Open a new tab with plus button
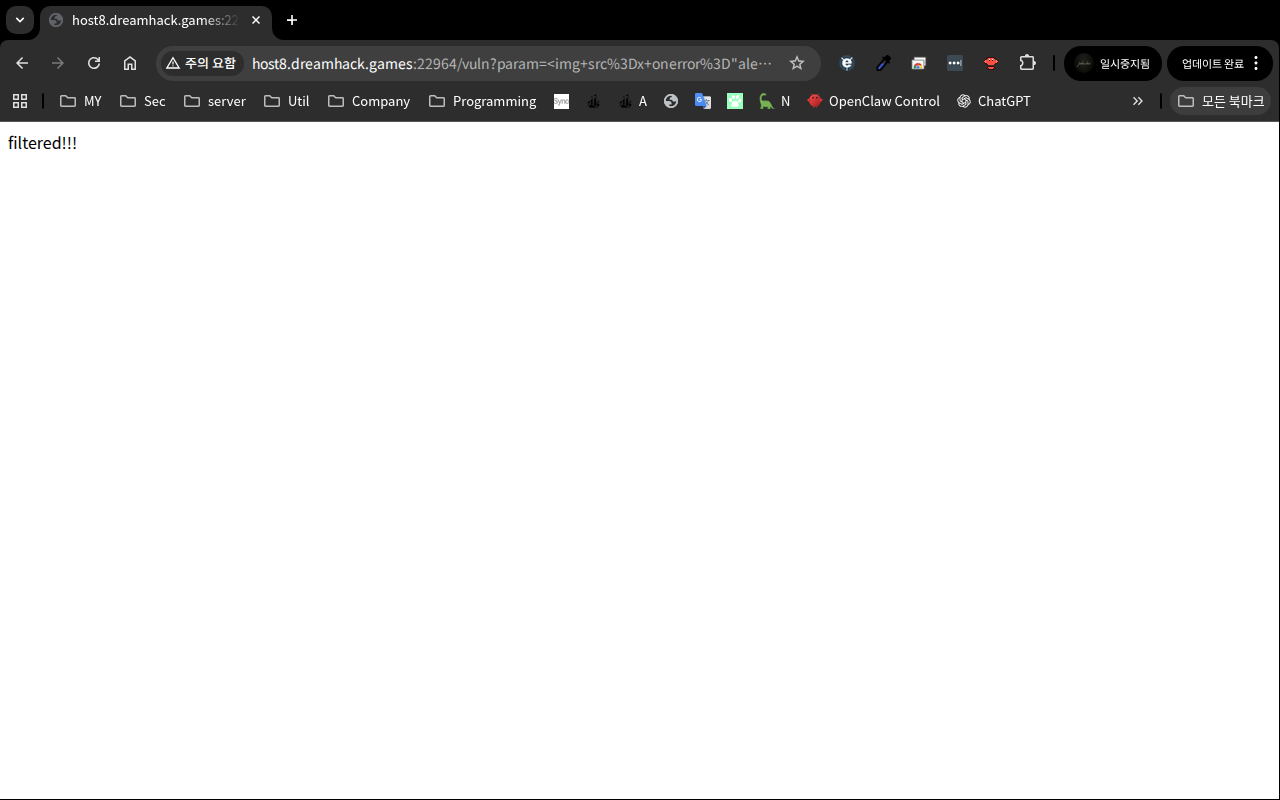 click(292, 20)
